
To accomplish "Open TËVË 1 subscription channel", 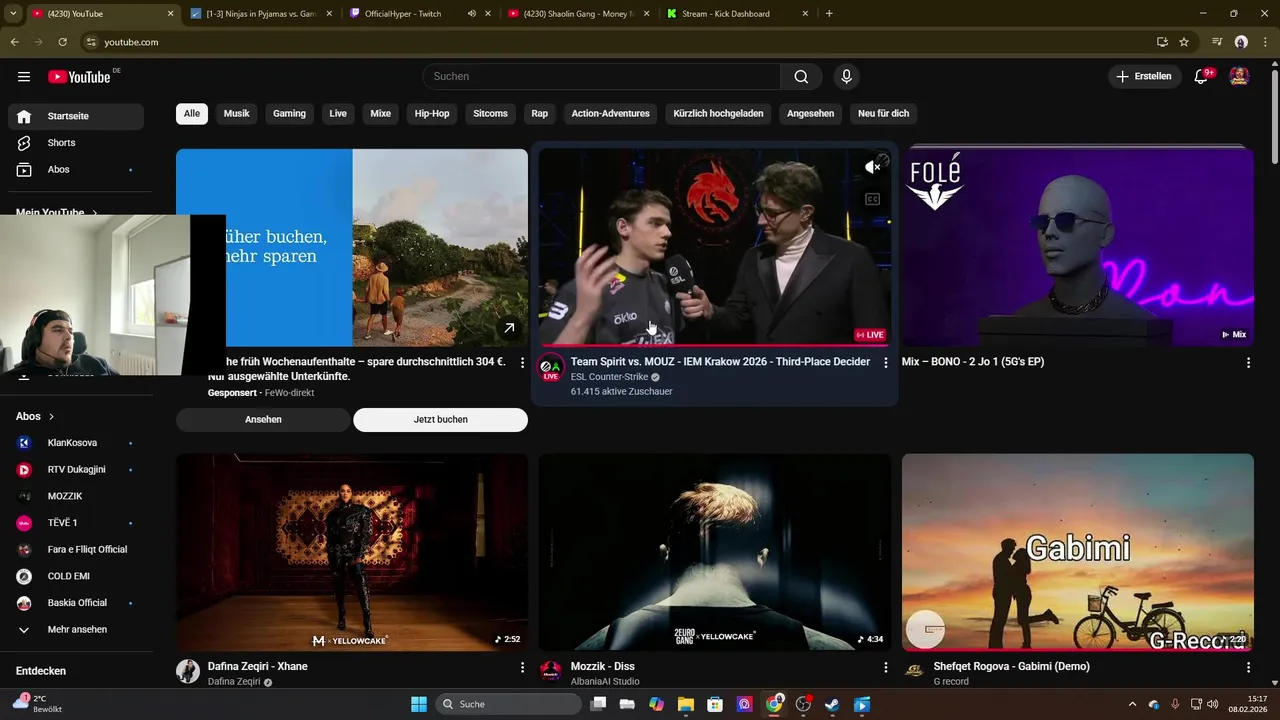I will (76, 523).
